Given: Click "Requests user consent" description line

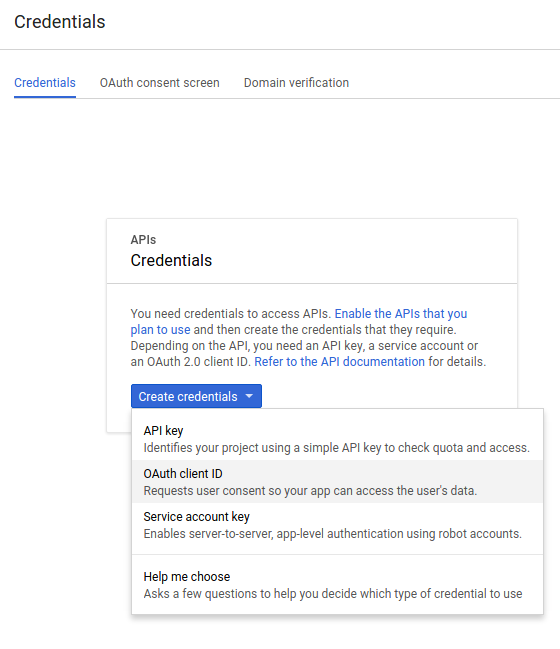Looking at the screenshot, I should pos(310,491).
